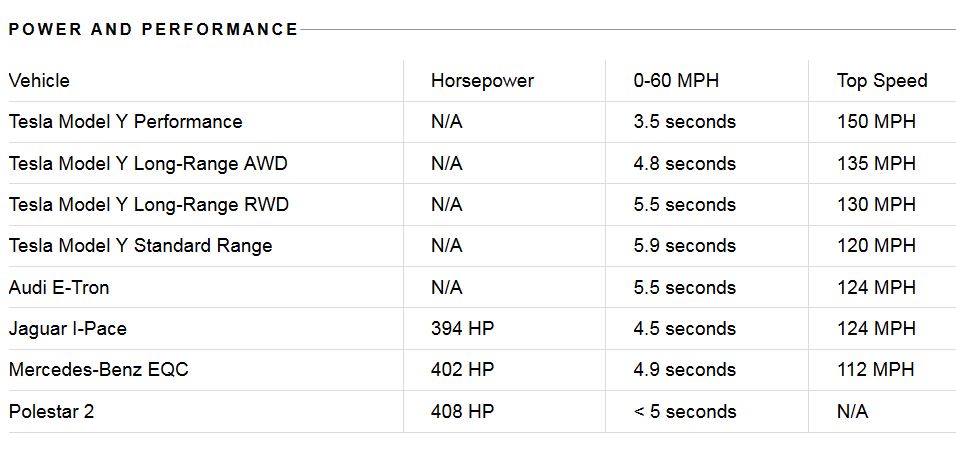The width and height of the screenshot is (956, 458).
Task: Select the Jaguar I-Pace vehicle name
Action: (67, 329)
